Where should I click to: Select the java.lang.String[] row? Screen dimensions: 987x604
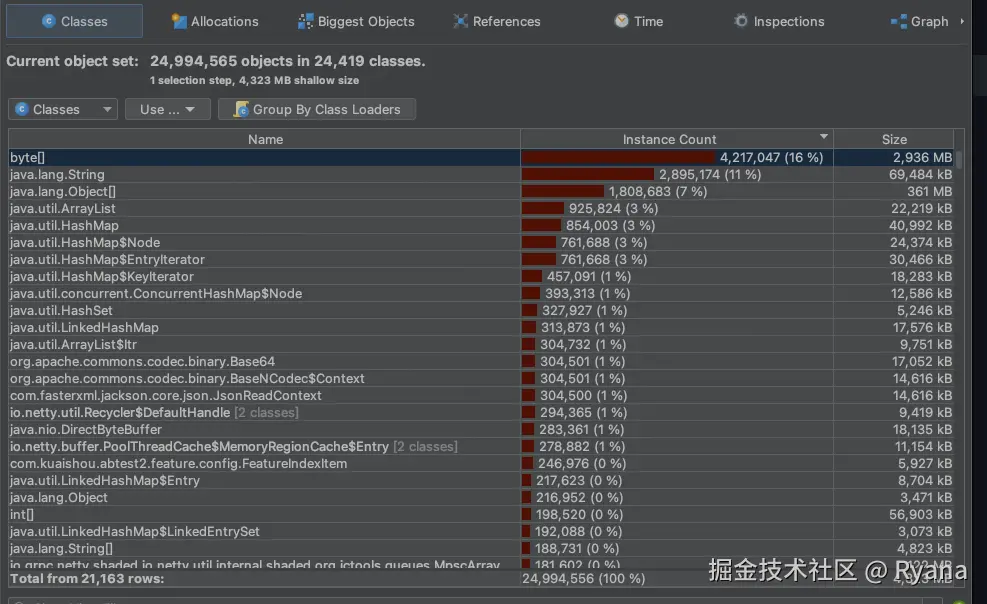[482, 548]
